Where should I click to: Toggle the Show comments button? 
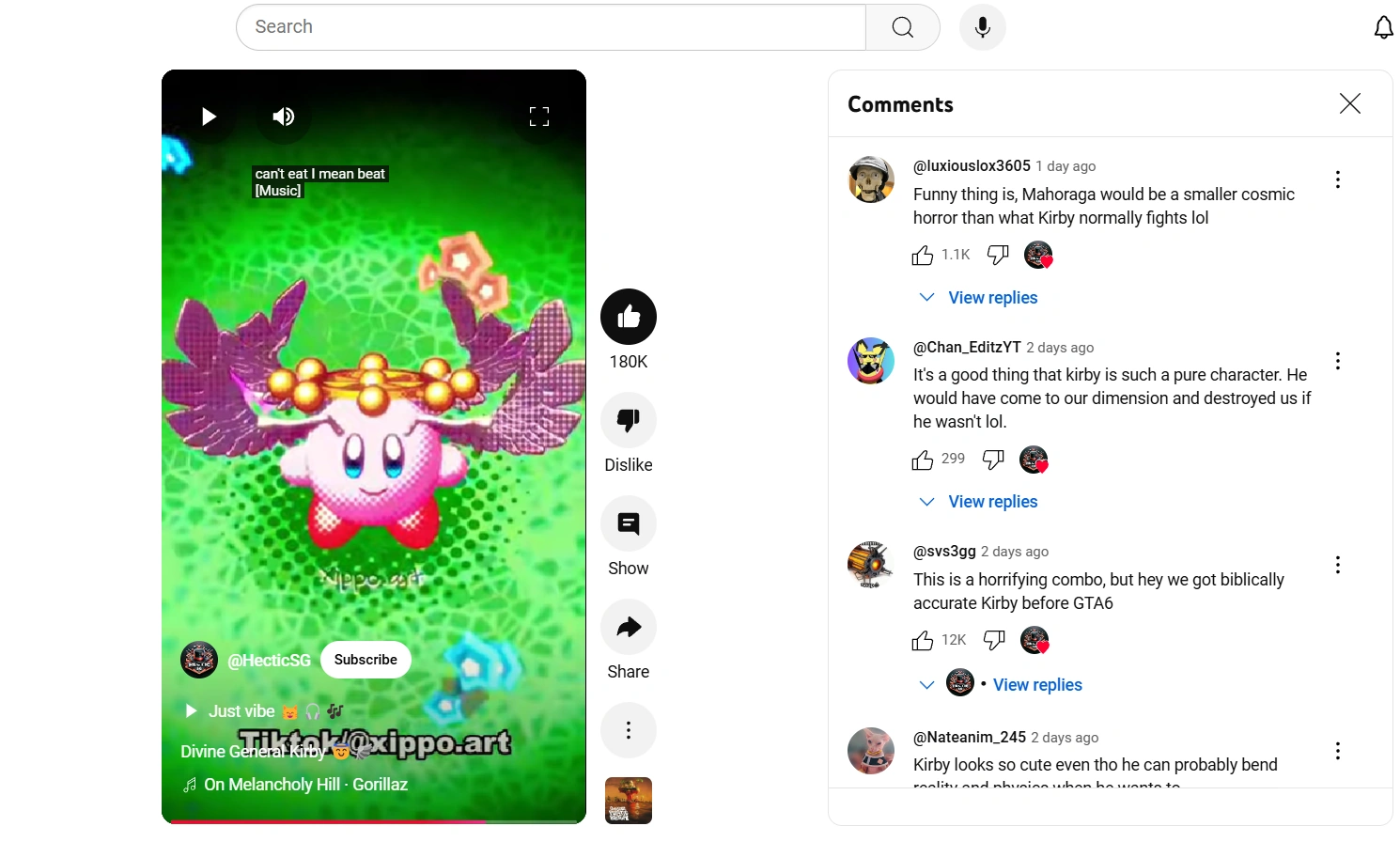pyautogui.click(x=629, y=523)
